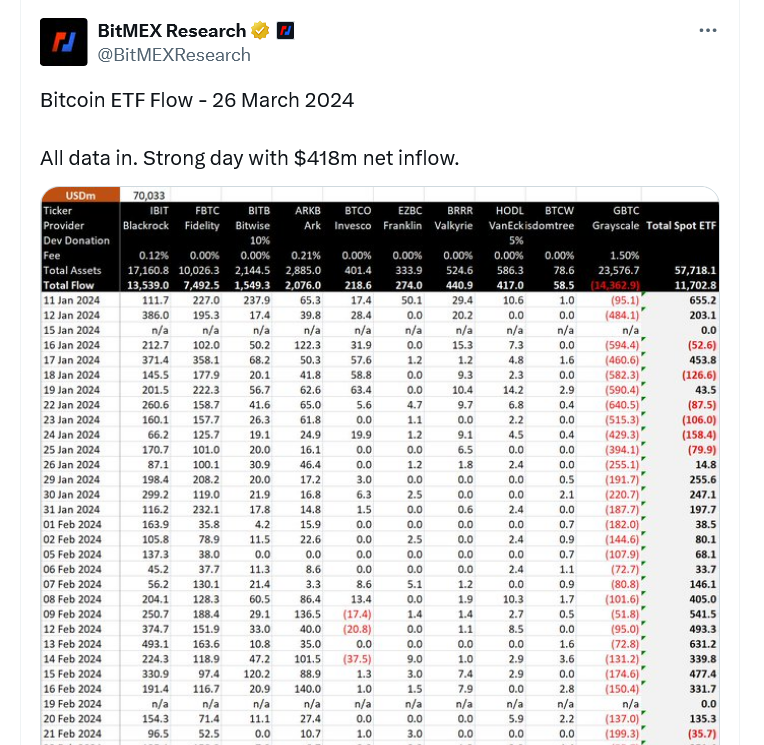The width and height of the screenshot is (764, 745).
Task: Click the "Bitcoin ETF Flow - 26 March 2024" text
Action: (197, 101)
